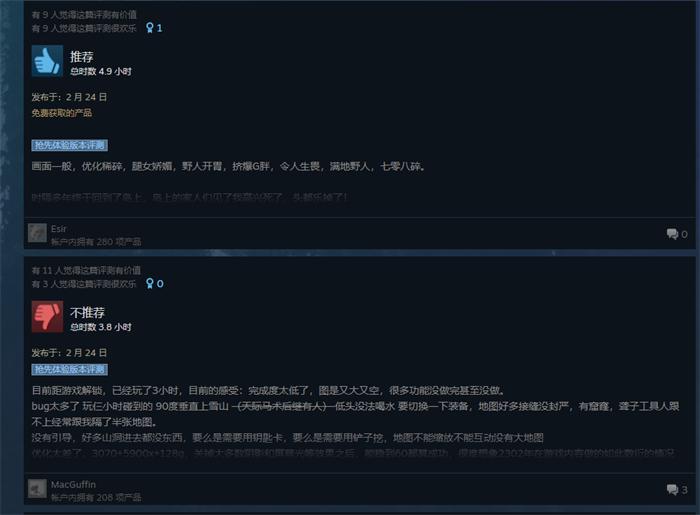Click the first review's 抢先体验版本评测 tag
The width and height of the screenshot is (700, 515).
coord(70,145)
